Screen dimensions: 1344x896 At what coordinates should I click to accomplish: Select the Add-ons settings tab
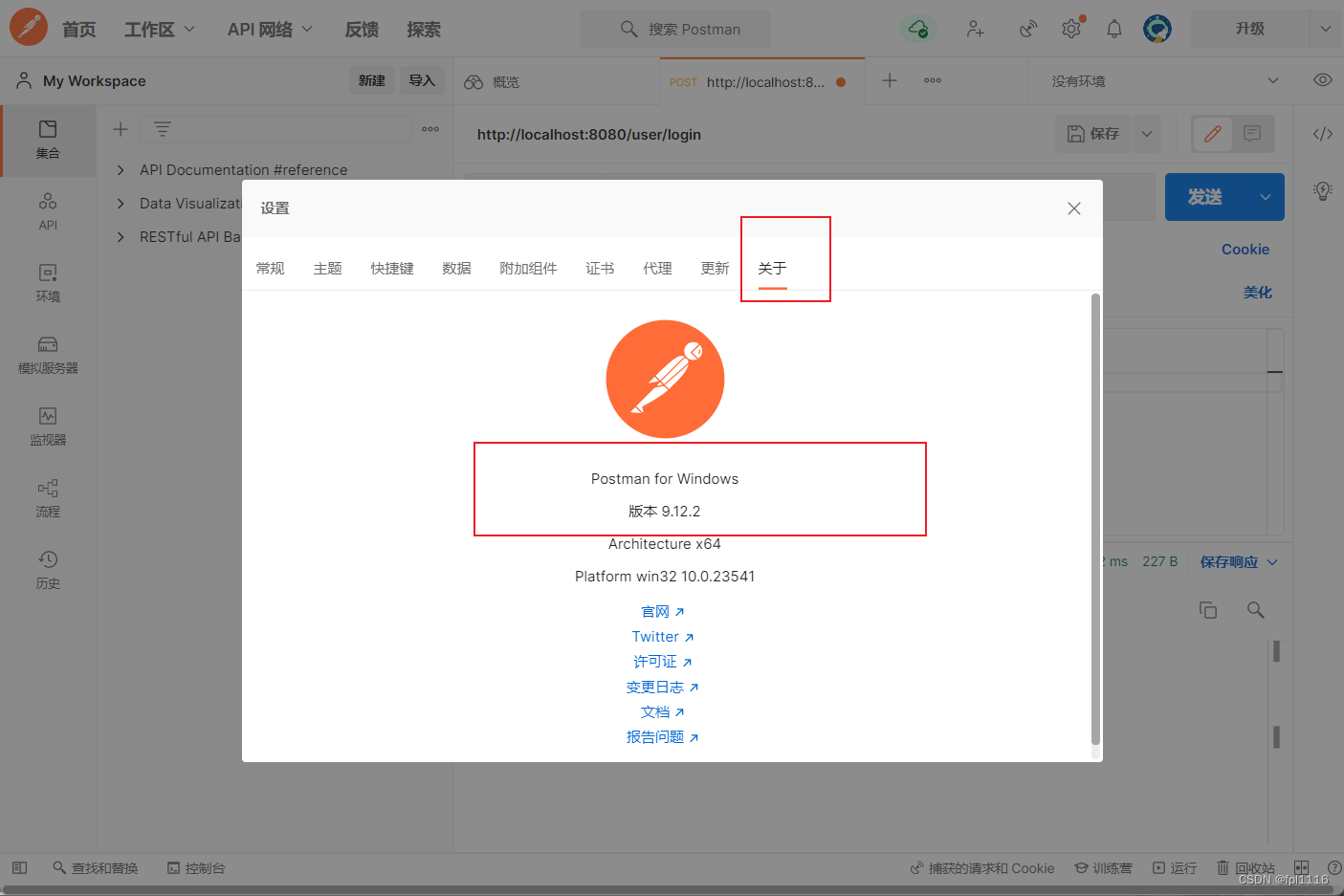(528, 269)
